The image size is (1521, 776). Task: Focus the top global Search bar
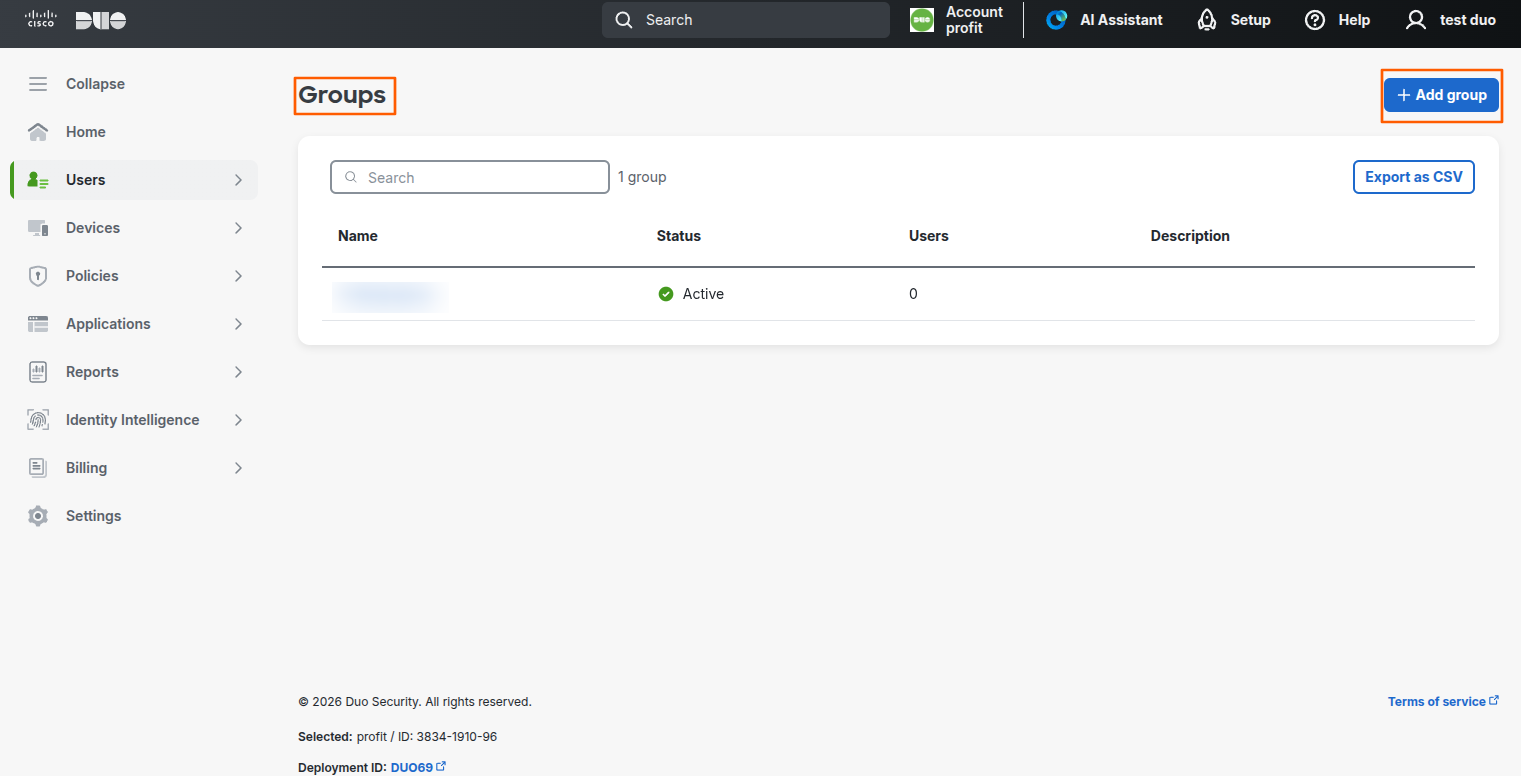(x=746, y=20)
